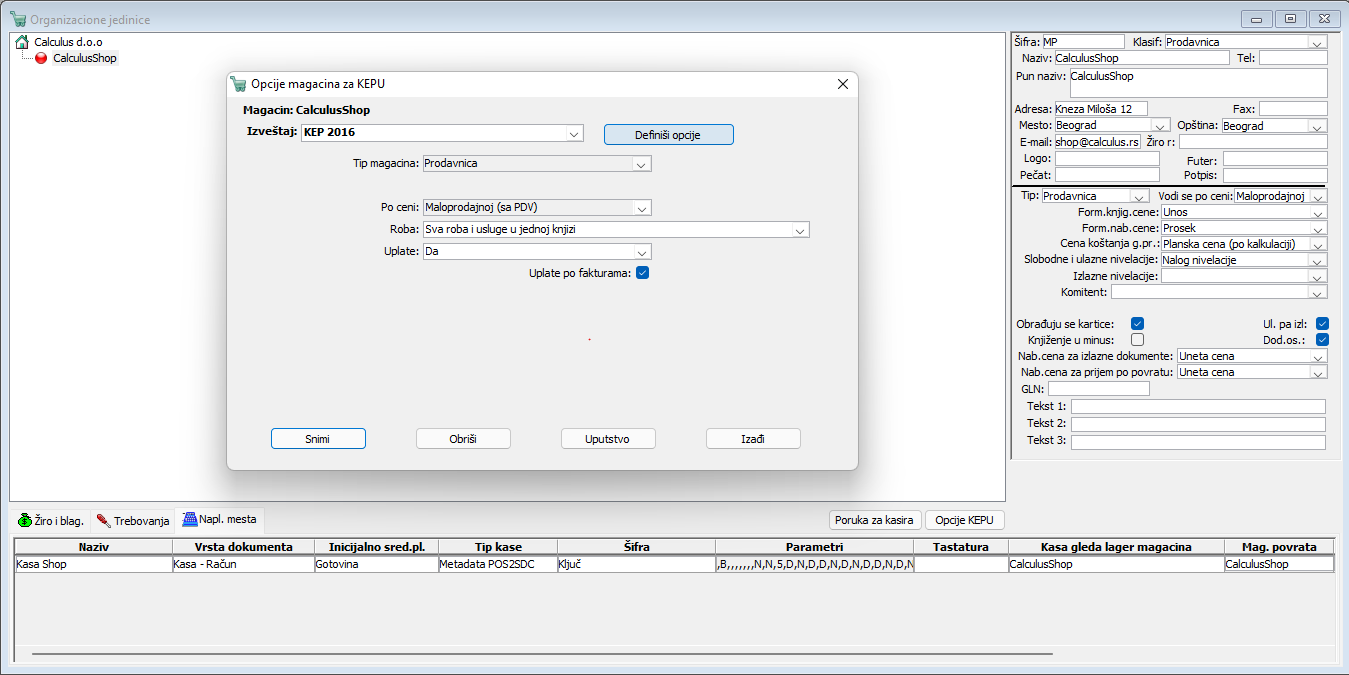Click the Snimi button
This screenshot has height=675, width=1349.
click(x=318, y=439)
